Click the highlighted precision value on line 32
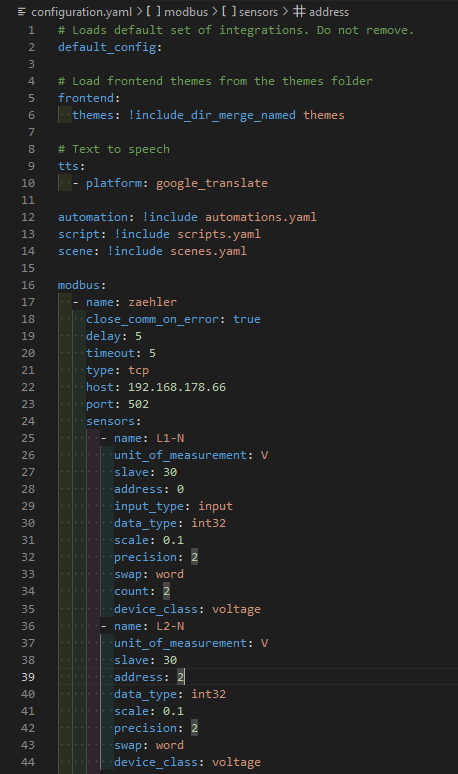The width and height of the screenshot is (458, 774). point(194,557)
